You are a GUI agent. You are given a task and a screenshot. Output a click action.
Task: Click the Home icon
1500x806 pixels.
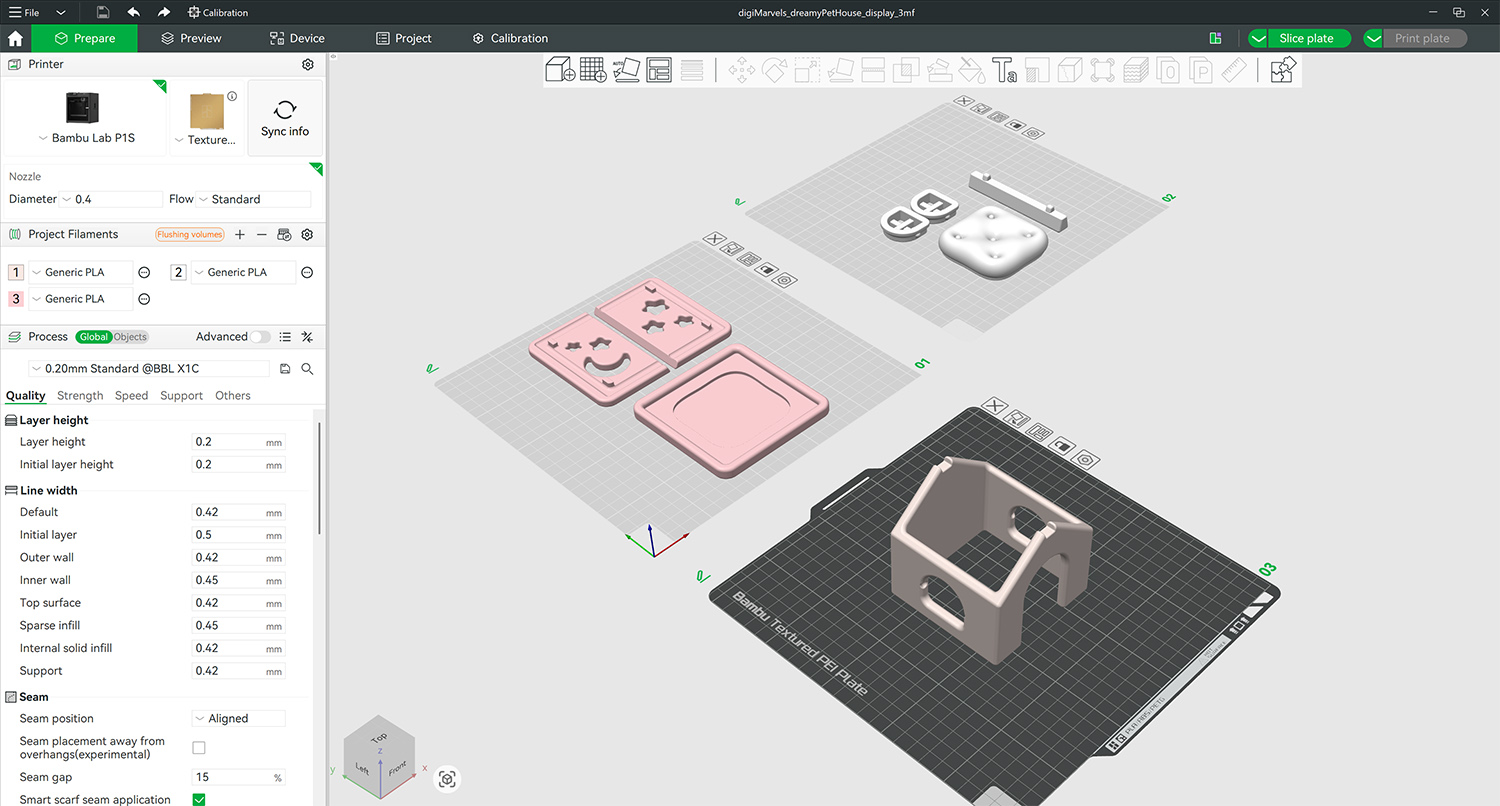[x=15, y=38]
